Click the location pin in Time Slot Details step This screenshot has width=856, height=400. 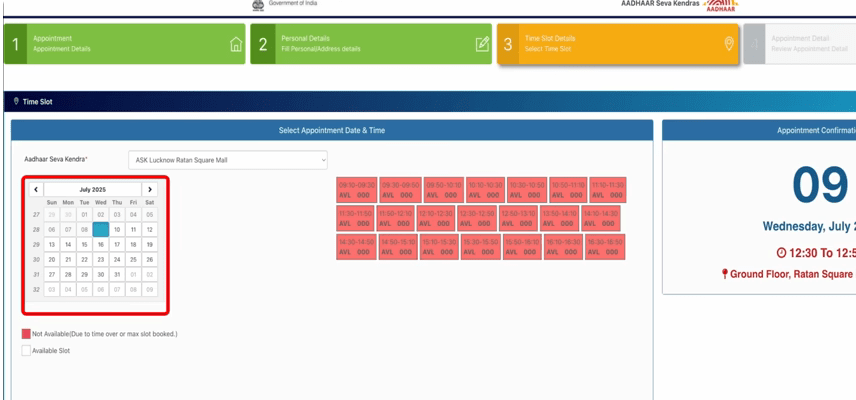(x=729, y=44)
